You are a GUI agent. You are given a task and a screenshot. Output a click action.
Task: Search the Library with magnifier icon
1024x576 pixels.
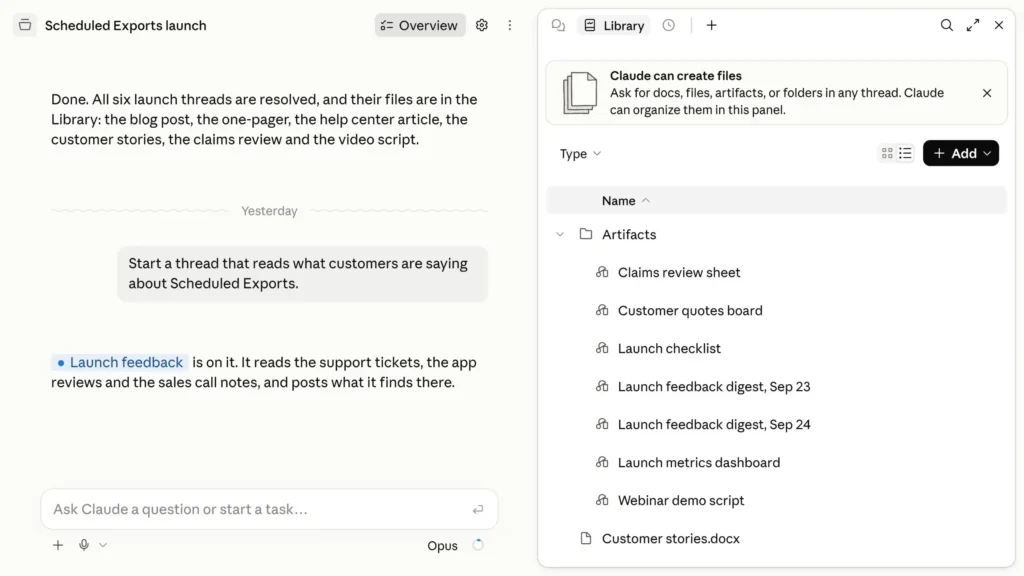pos(946,25)
